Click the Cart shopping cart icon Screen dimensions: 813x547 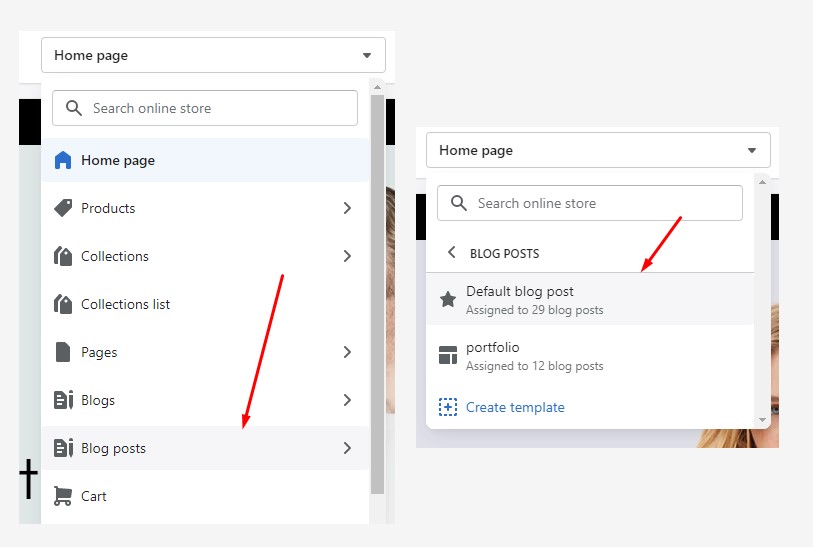pos(63,496)
